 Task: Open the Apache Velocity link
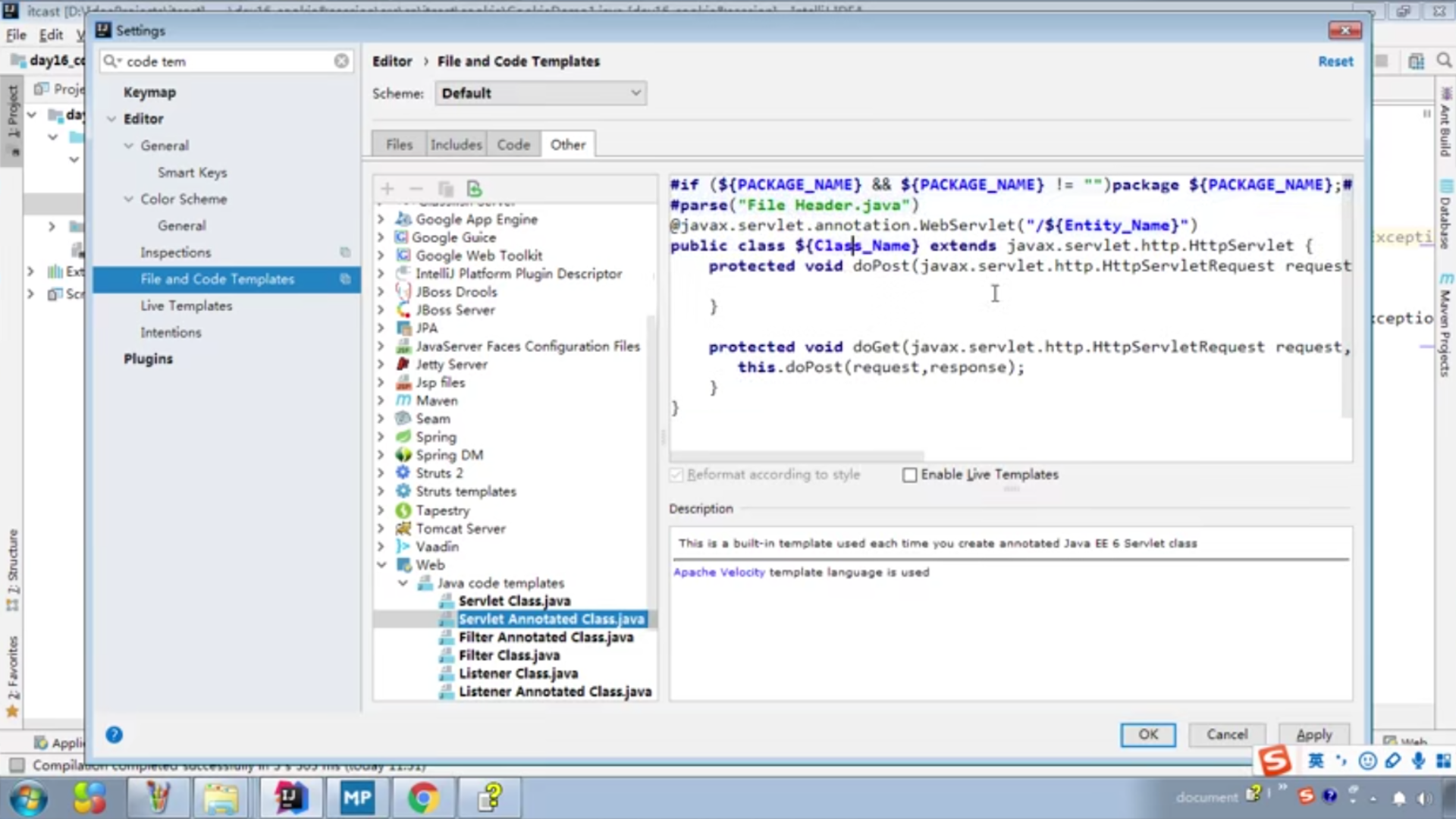pyautogui.click(x=719, y=573)
